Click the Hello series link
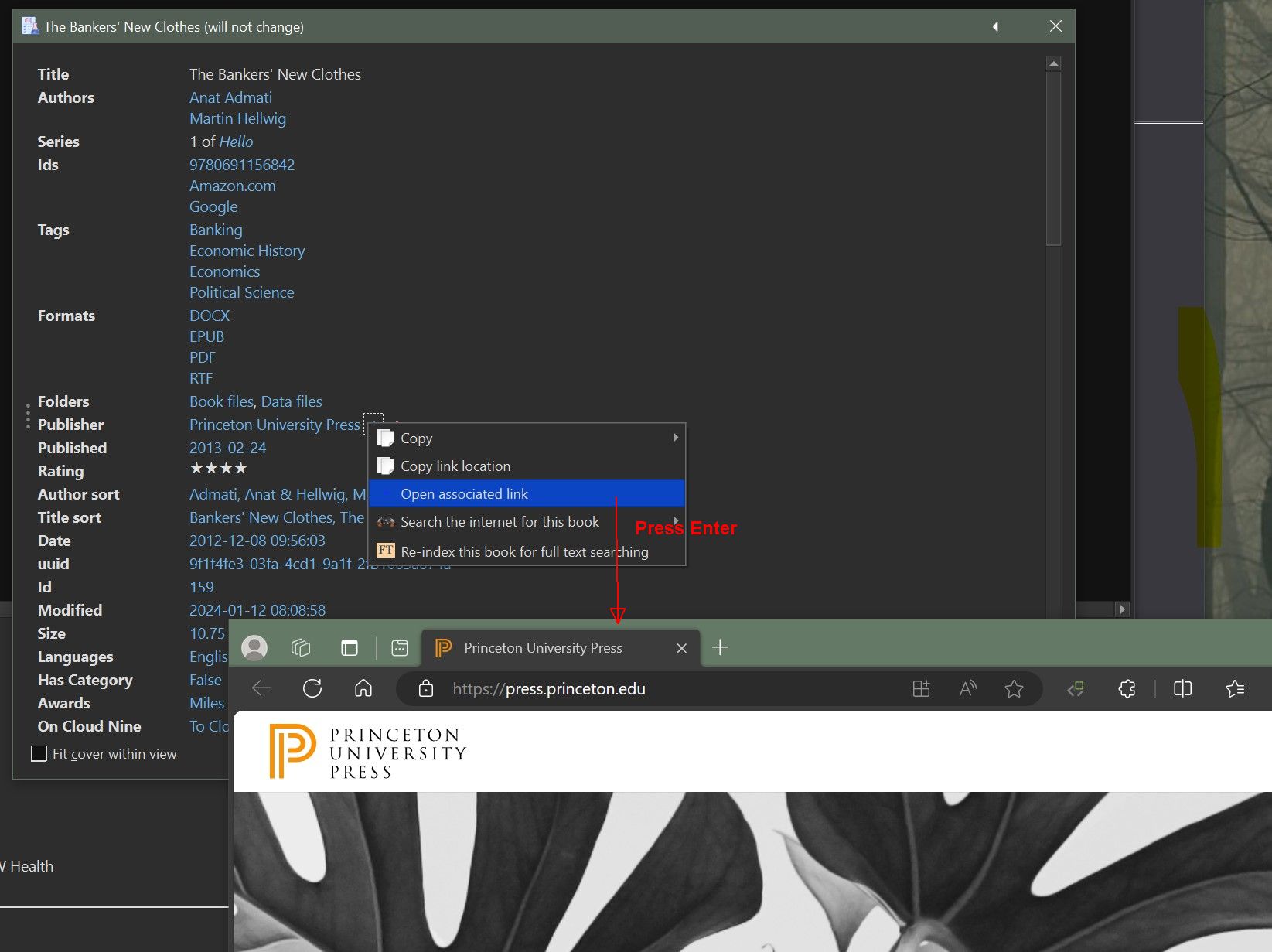The image size is (1272, 952). click(236, 142)
